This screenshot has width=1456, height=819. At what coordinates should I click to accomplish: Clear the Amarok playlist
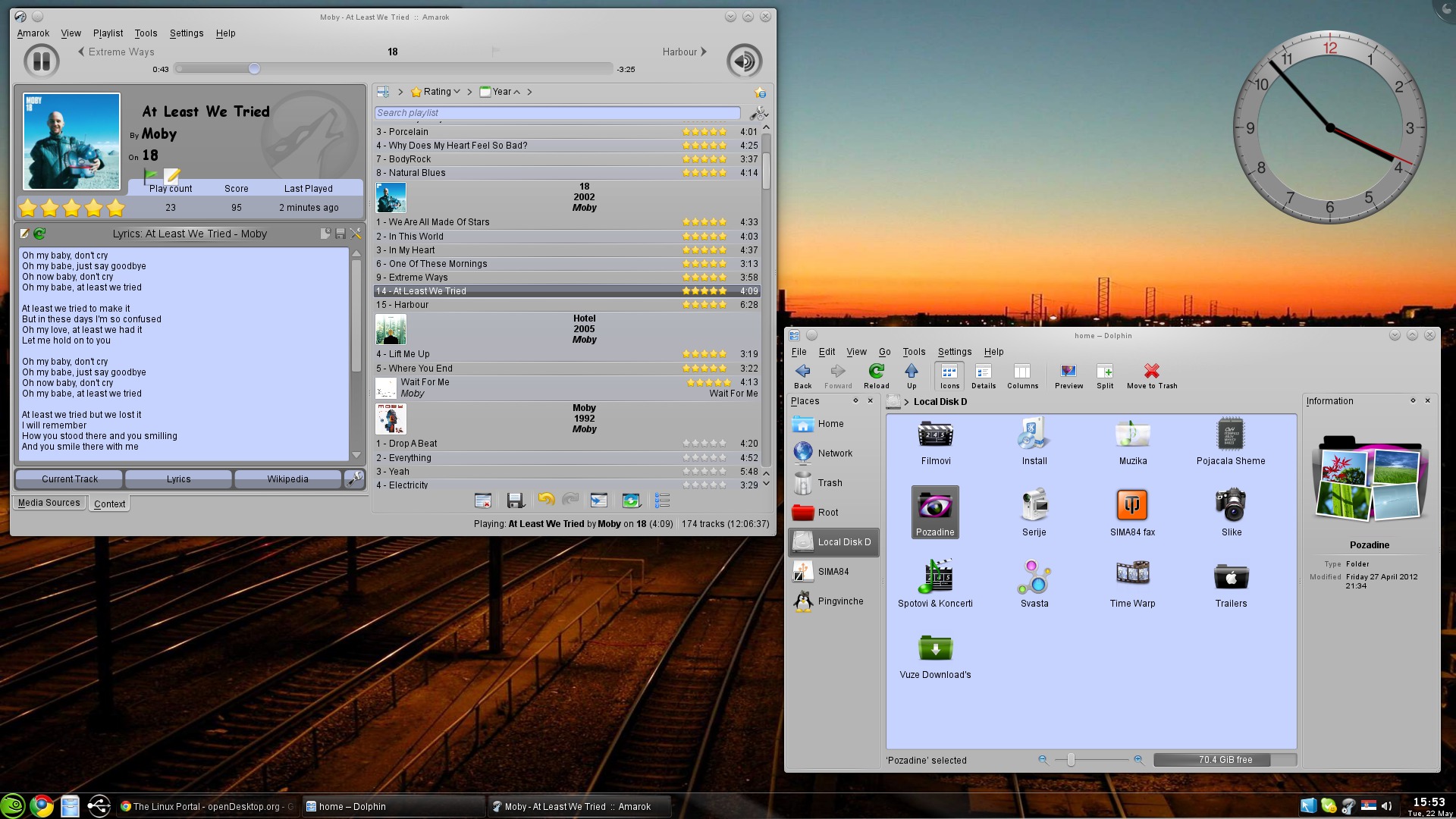(483, 500)
